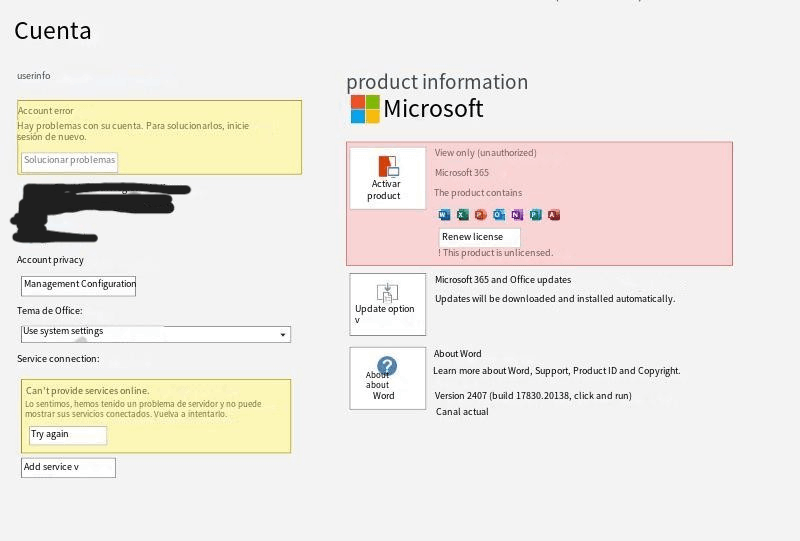Click the 'Microsoft 365' product name
The image size is (800, 541).
462,173
